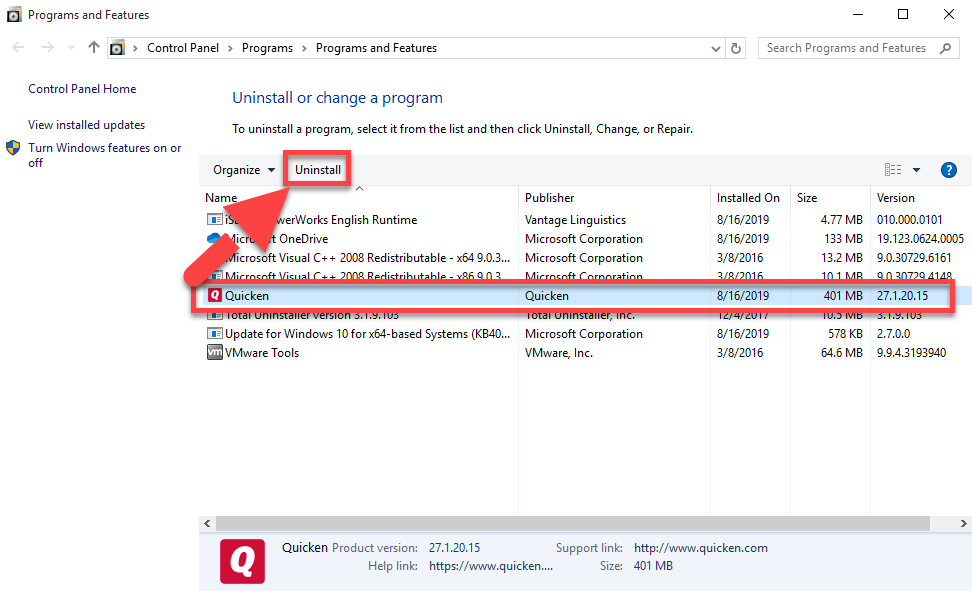Image resolution: width=972 pixels, height=591 pixels.
Task: Click the Back navigation arrow
Action: pos(19,48)
